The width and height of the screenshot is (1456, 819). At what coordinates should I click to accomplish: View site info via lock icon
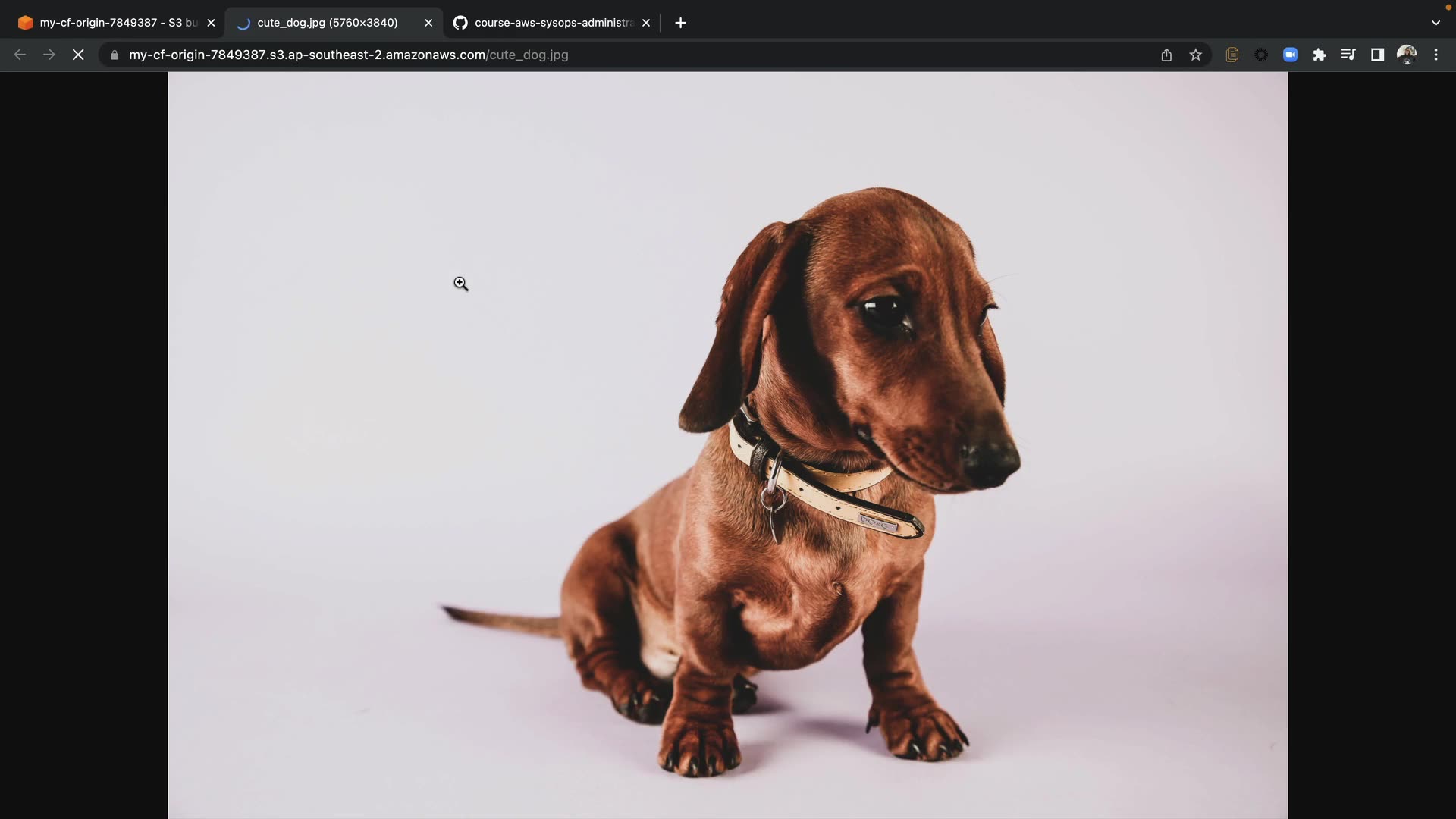pos(115,55)
